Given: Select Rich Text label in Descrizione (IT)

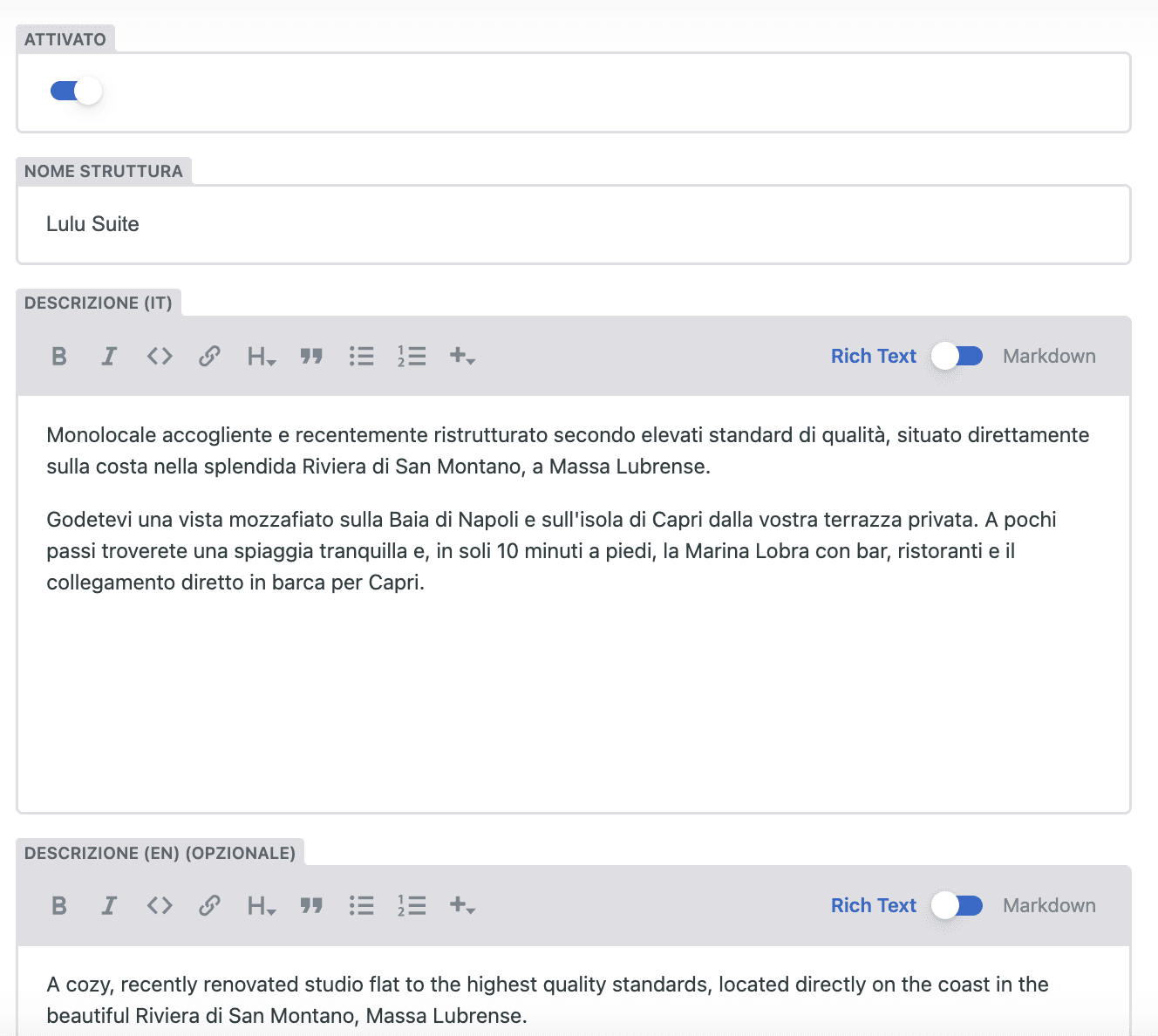Looking at the screenshot, I should (874, 356).
